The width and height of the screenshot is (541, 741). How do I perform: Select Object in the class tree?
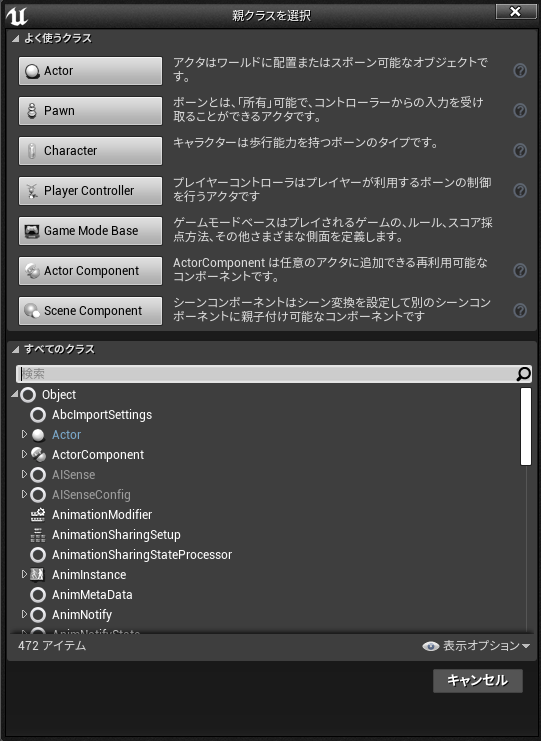pyautogui.click(x=59, y=395)
